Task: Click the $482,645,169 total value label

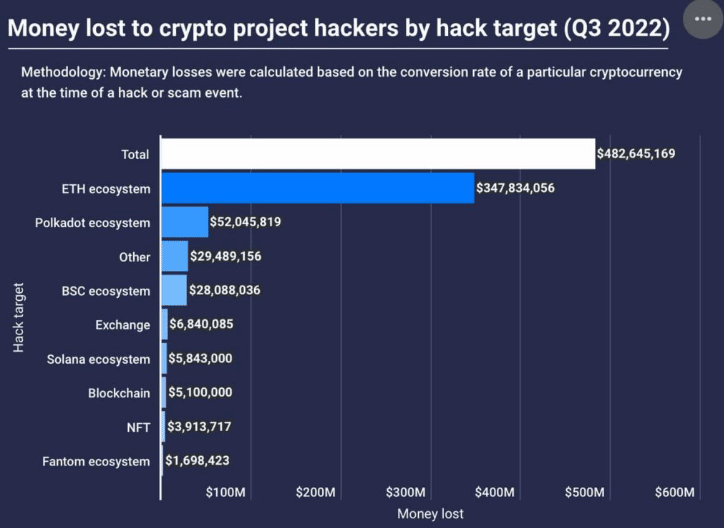Action: (636, 154)
